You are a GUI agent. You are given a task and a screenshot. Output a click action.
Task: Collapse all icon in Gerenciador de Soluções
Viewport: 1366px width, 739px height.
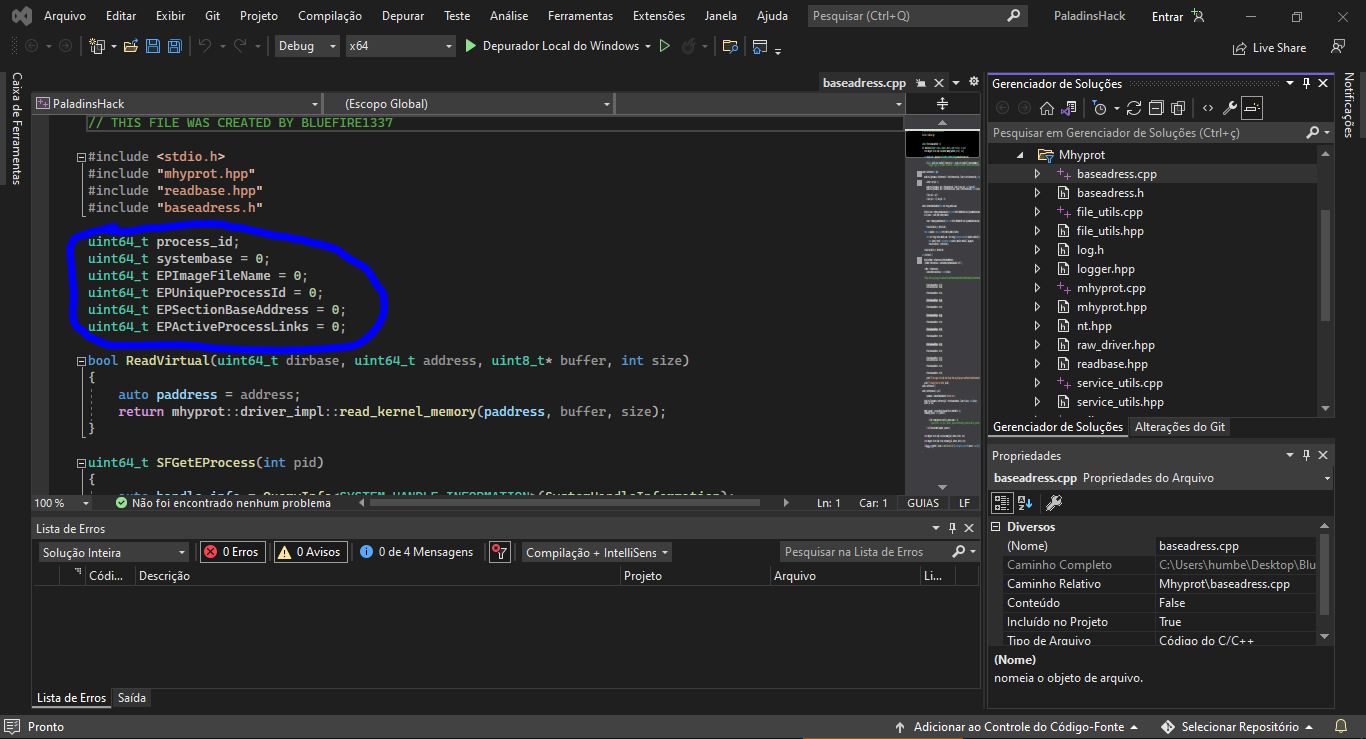coord(1156,108)
